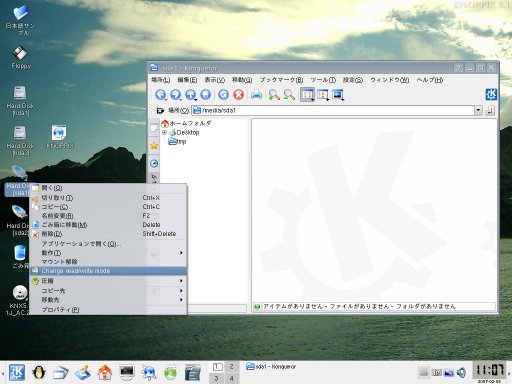
Task: Open the history clock in sidebar panel
Action: (154, 163)
